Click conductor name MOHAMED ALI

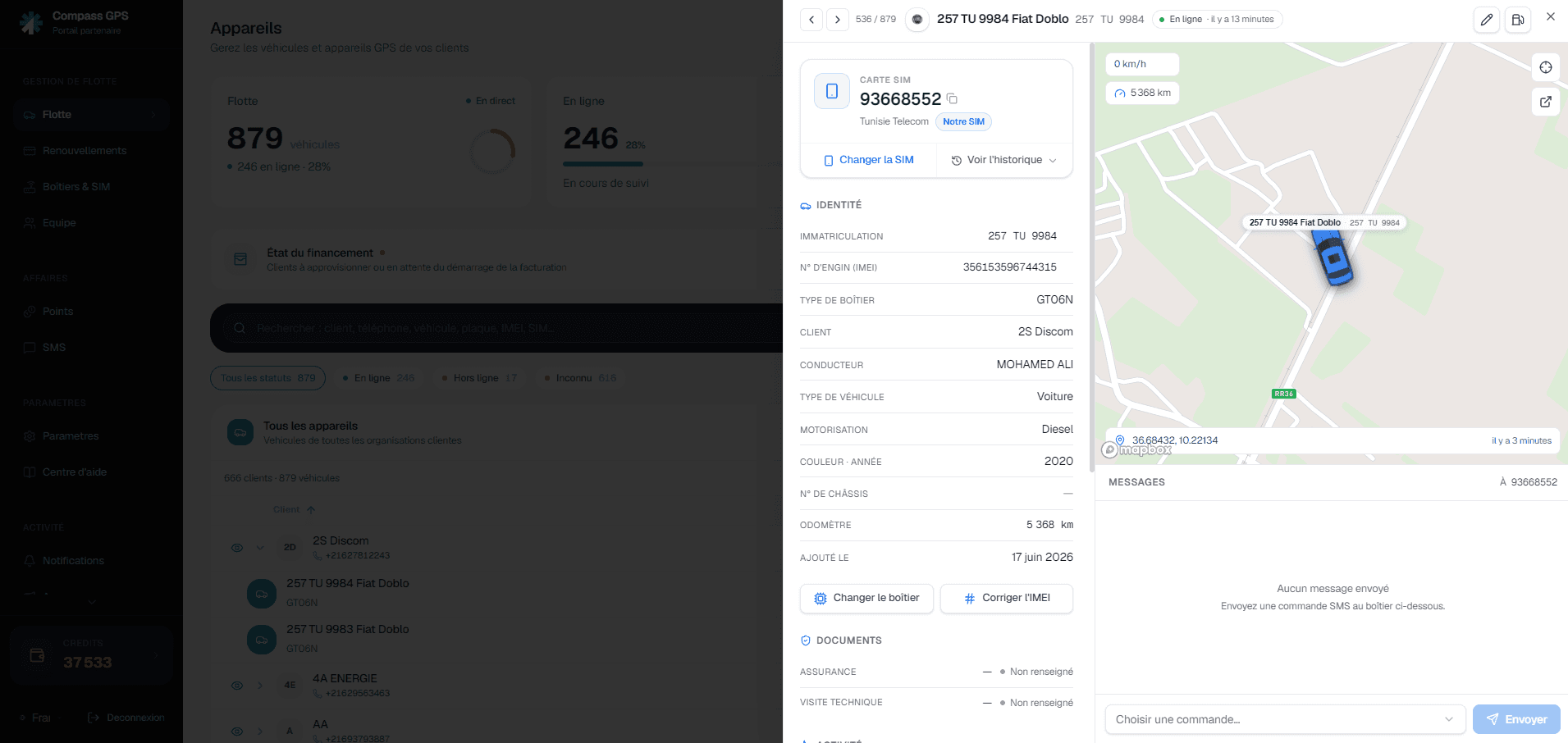[1035, 365]
